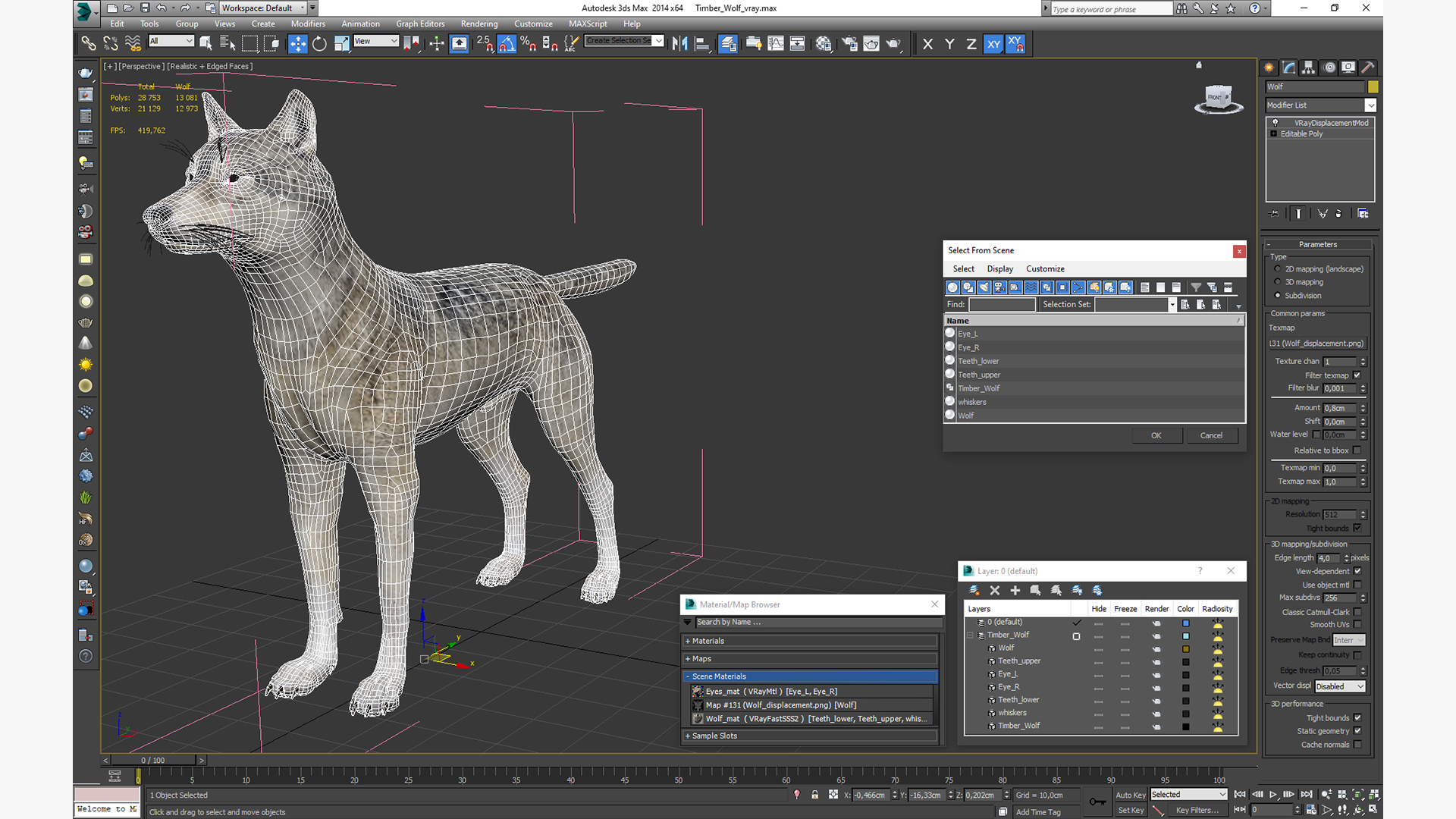Select the Select and Rotate tool
This screenshot has height=819, width=1456.
click(x=319, y=44)
